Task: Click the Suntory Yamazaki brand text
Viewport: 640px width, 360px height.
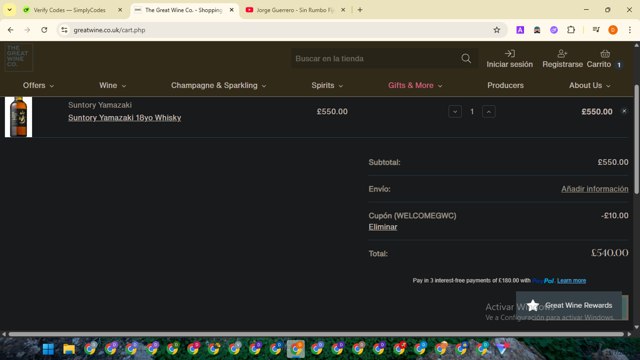Action: point(100,105)
